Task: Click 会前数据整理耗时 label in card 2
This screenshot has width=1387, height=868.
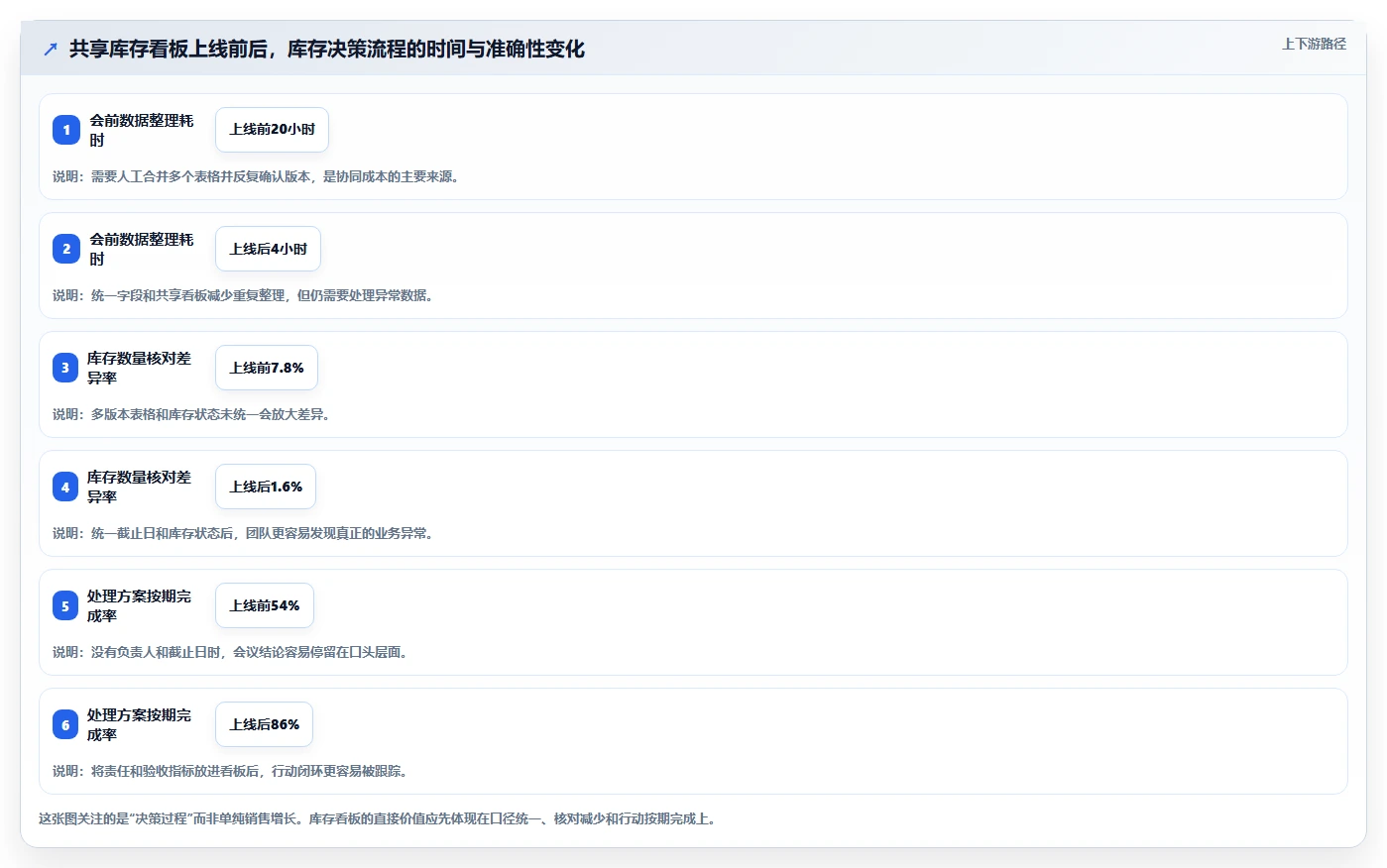Action: (142, 249)
